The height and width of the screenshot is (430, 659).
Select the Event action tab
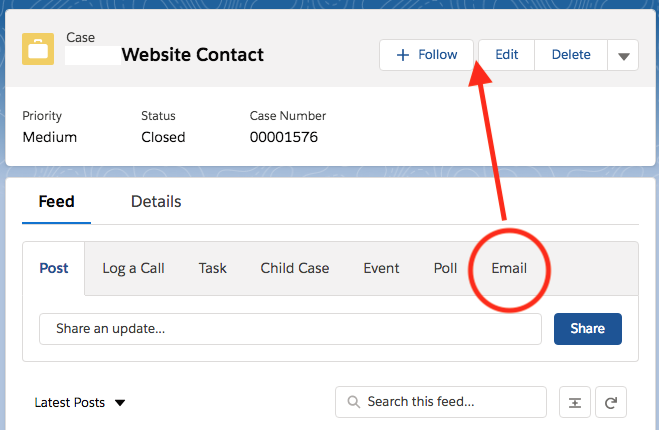(381, 268)
